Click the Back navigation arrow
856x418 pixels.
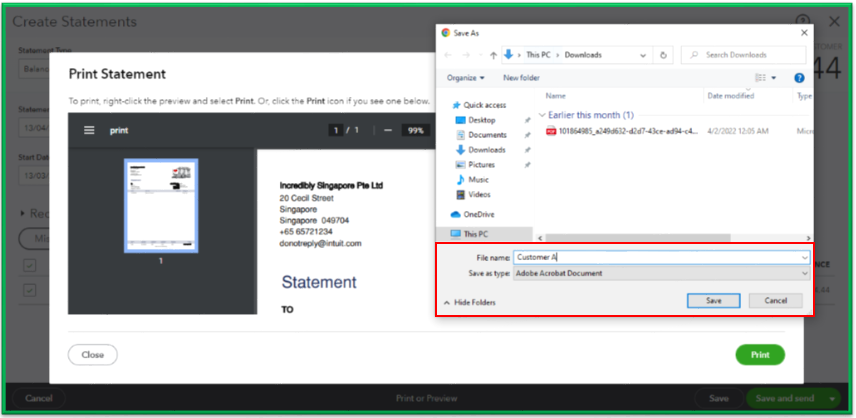coord(448,55)
